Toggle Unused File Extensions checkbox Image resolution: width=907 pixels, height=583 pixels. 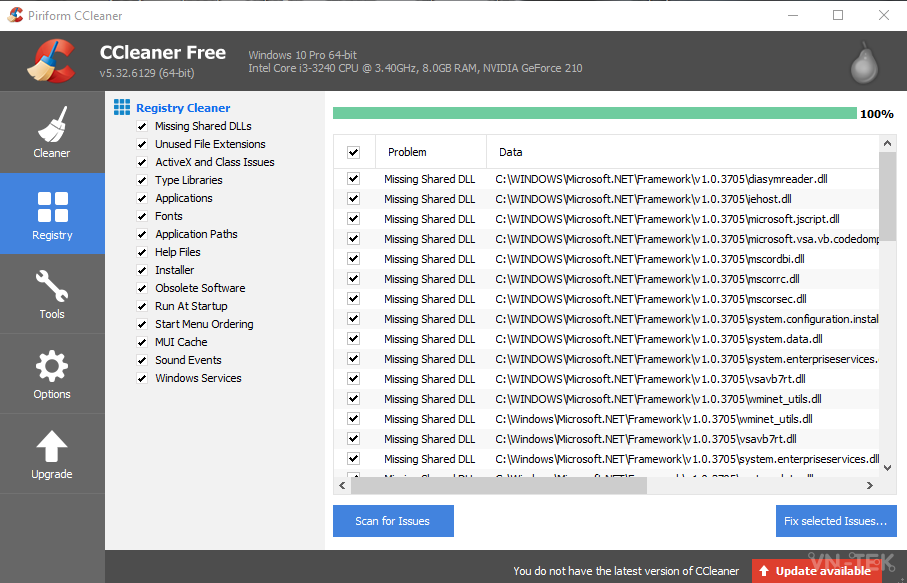pyautogui.click(x=142, y=144)
